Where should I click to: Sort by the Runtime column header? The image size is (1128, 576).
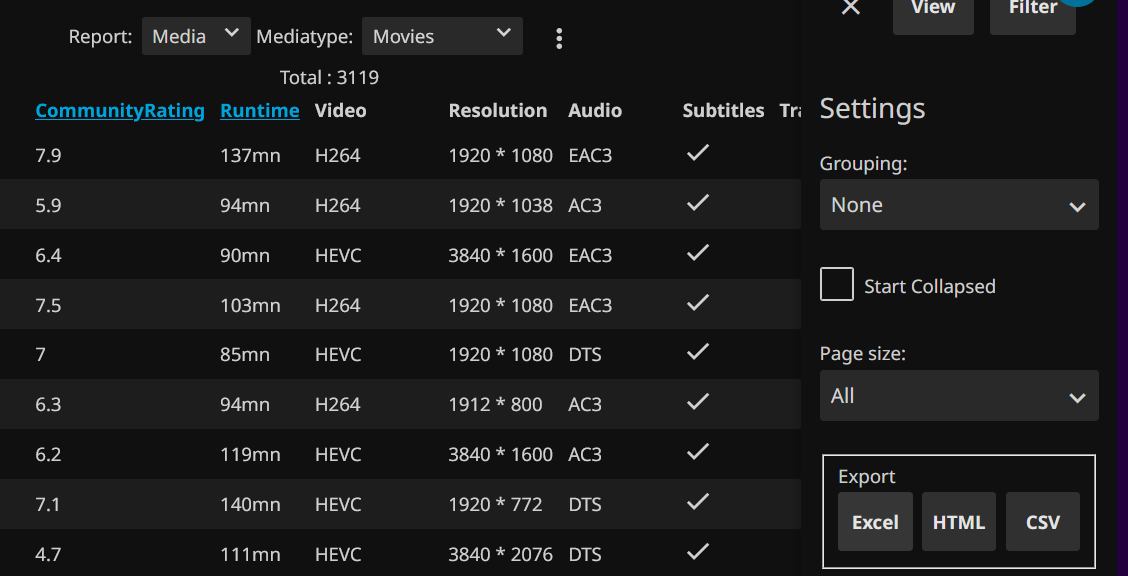pyautogui.click(x=260, y=111)
